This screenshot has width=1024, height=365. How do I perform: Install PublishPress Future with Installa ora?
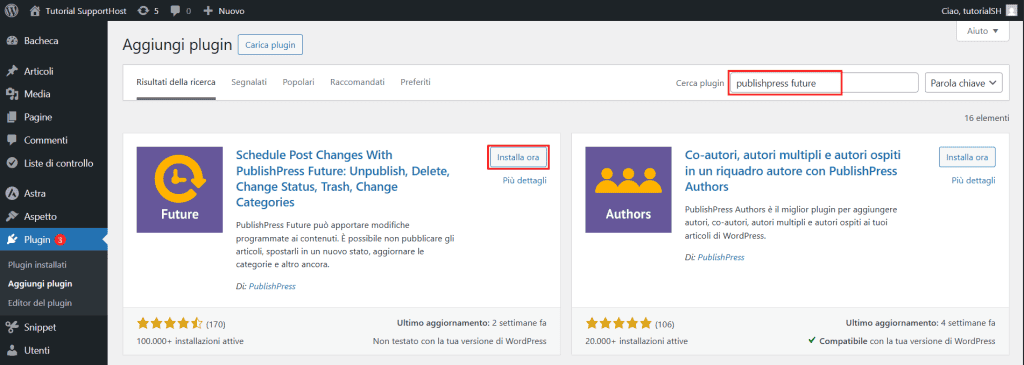pos(518,157)
